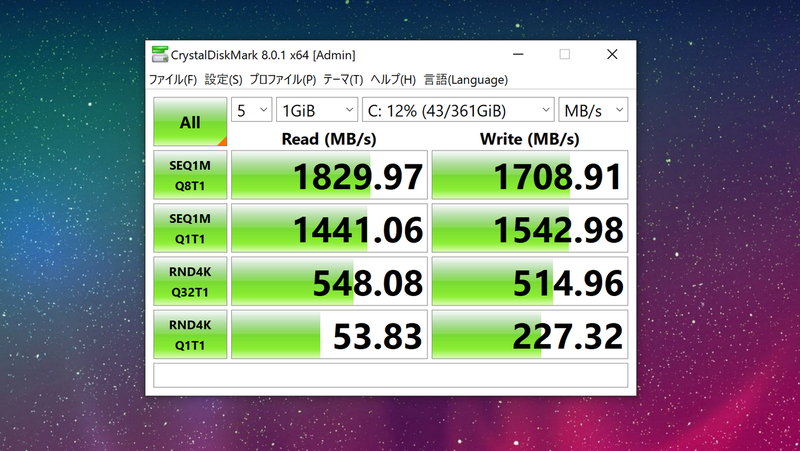Open the ヘルプ(H) menu
800x451 pixels.
393,80
